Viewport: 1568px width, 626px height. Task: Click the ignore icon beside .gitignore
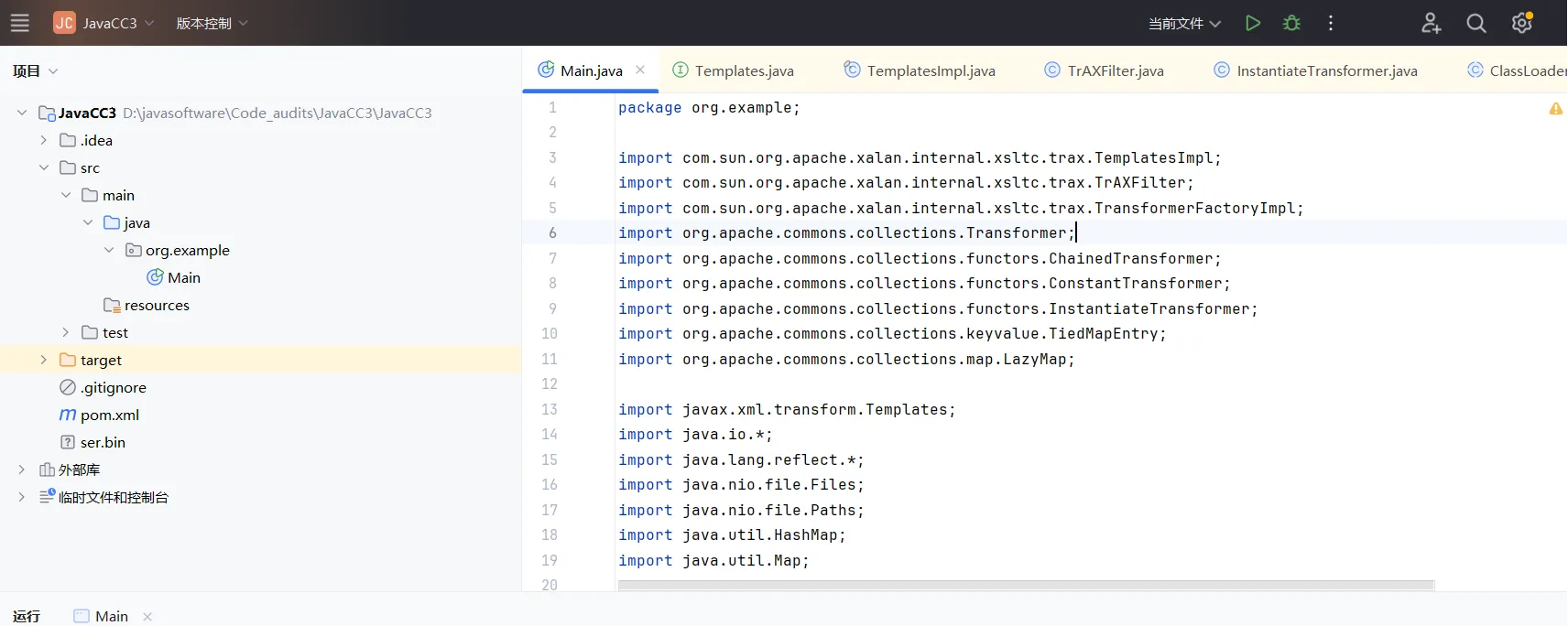click(68, 387)
